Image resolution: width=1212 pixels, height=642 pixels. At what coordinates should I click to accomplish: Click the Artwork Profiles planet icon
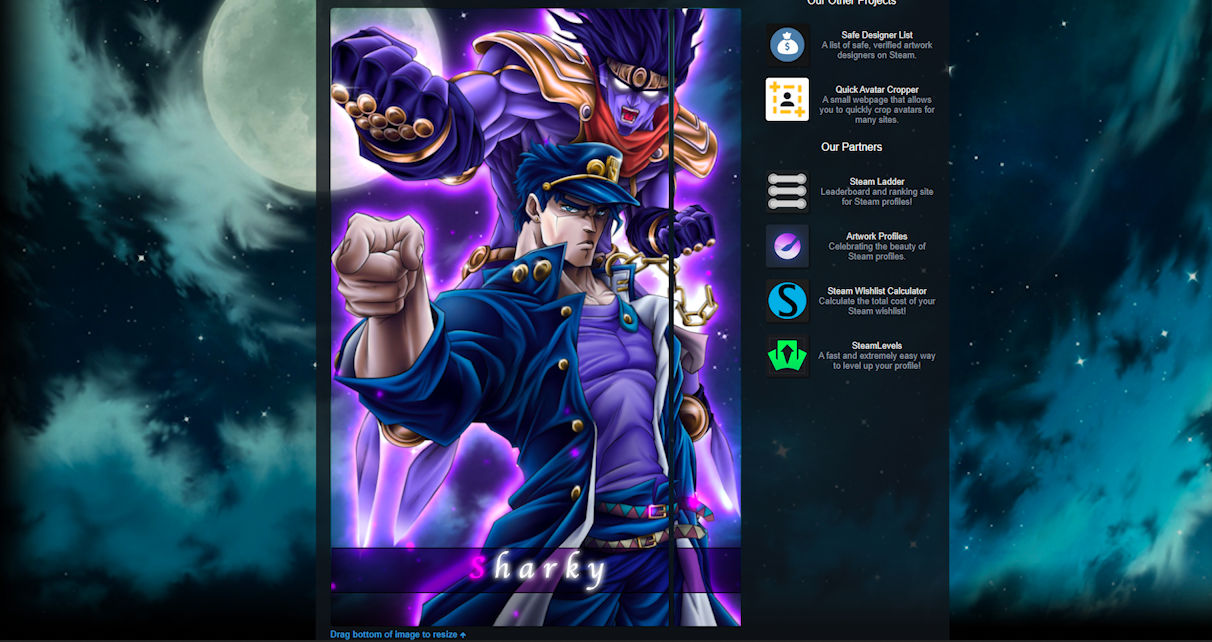click(787, 246)
